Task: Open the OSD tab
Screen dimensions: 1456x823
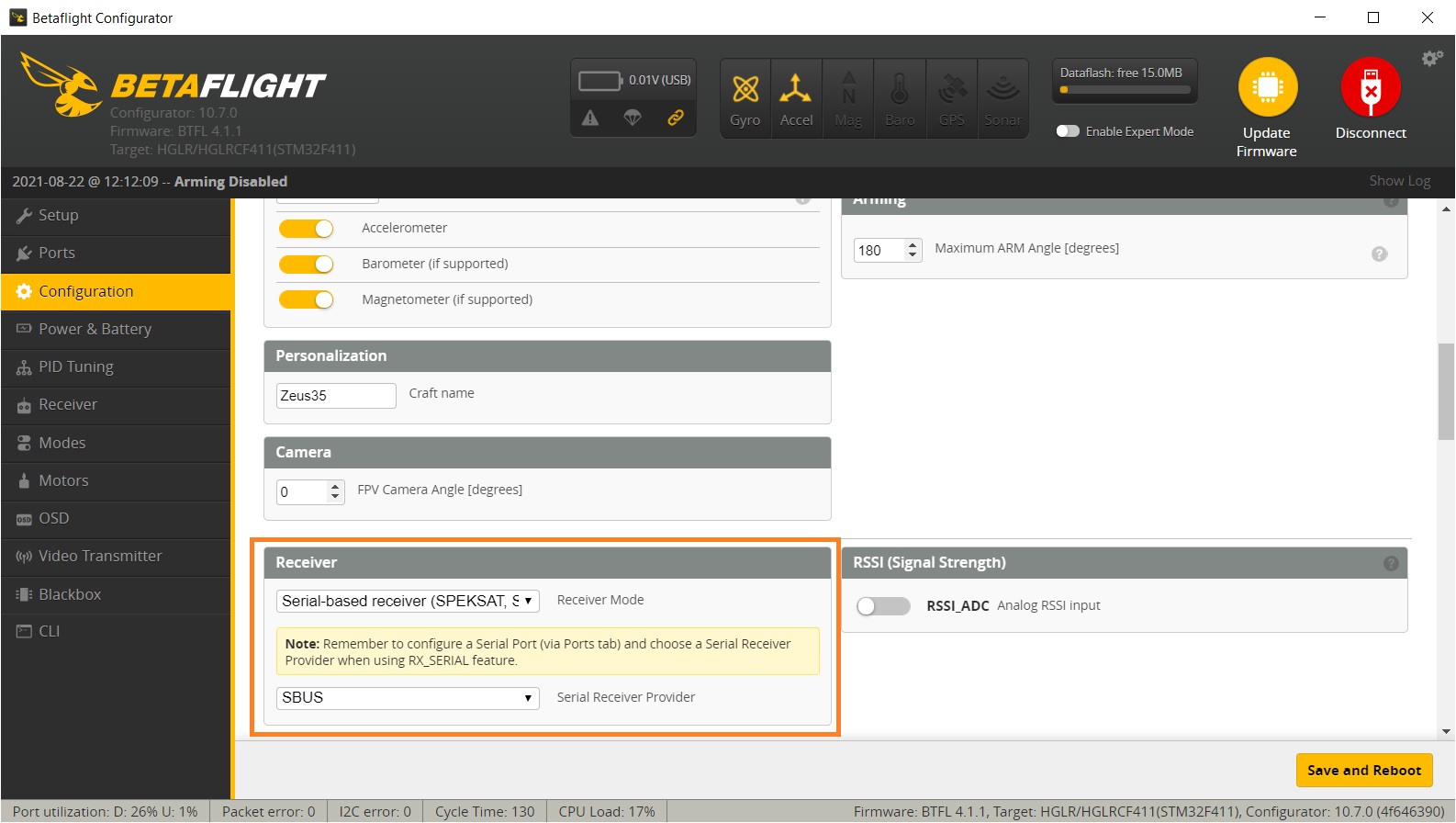Action: (116, 519)
